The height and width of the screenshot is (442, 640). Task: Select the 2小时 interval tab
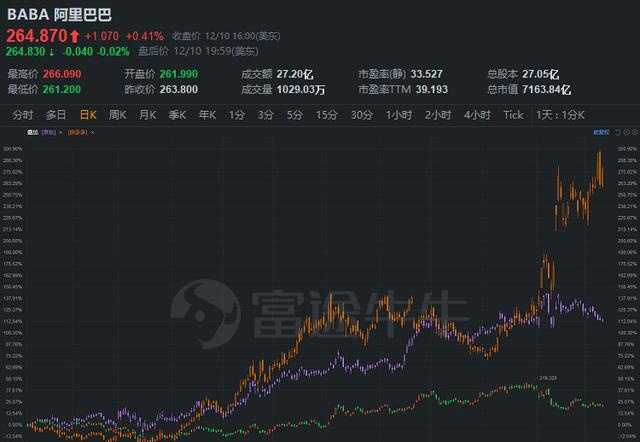(x=438, y=115)
